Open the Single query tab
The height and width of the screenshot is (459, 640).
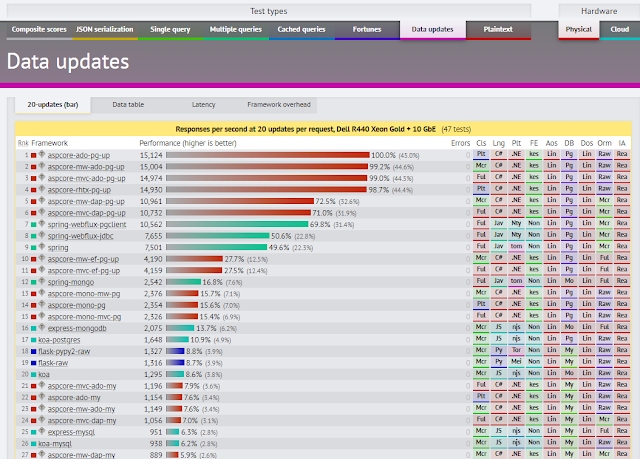(170, 29)
